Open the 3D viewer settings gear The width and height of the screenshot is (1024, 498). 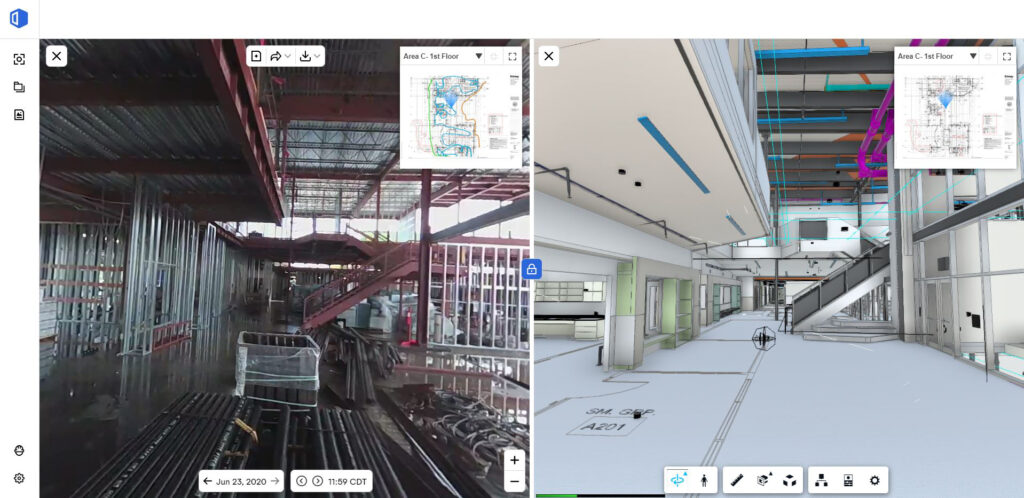tap(875, 480)
